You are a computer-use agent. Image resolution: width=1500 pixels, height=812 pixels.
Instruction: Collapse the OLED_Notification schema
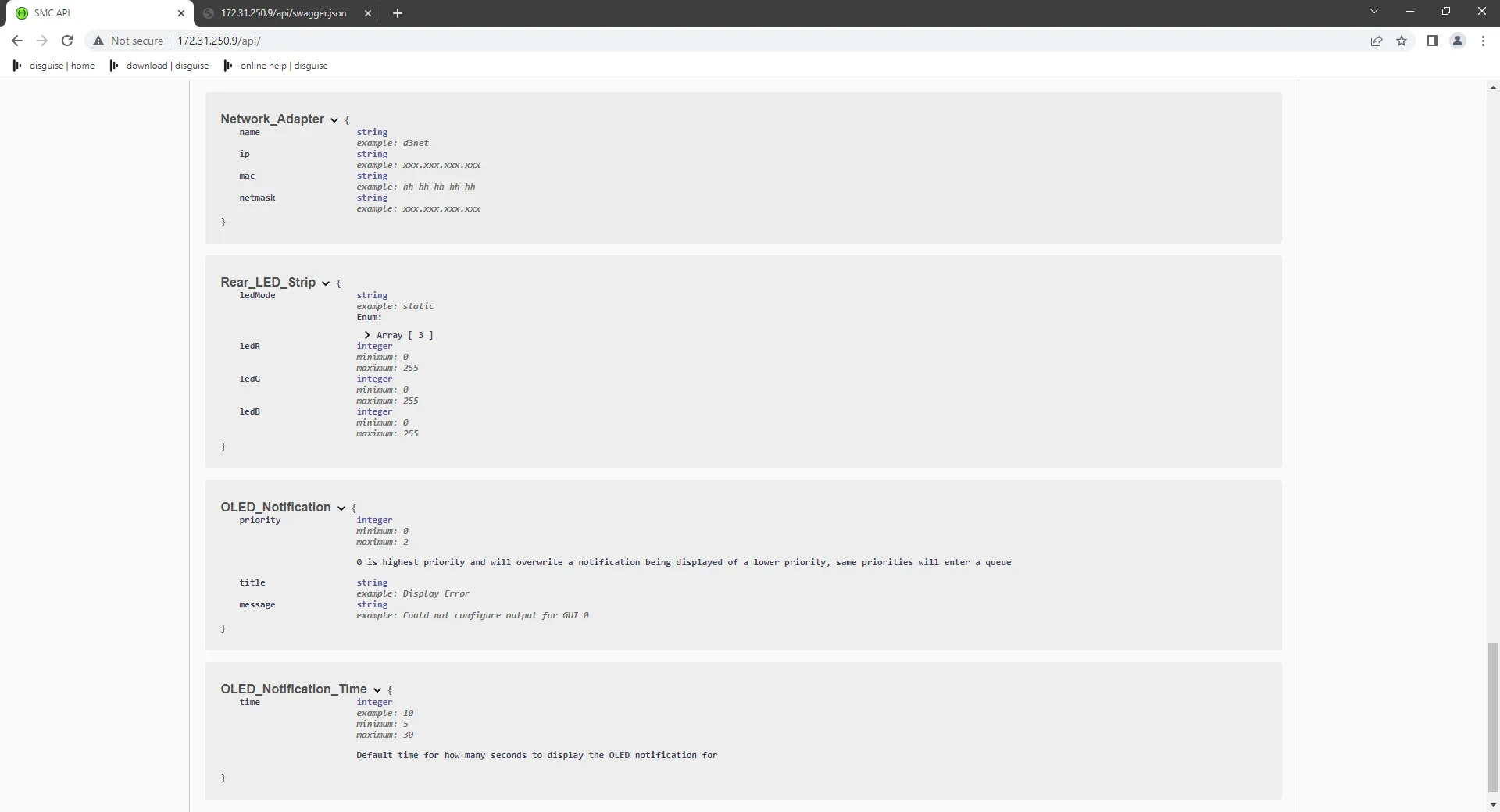(x=341, y=507)
